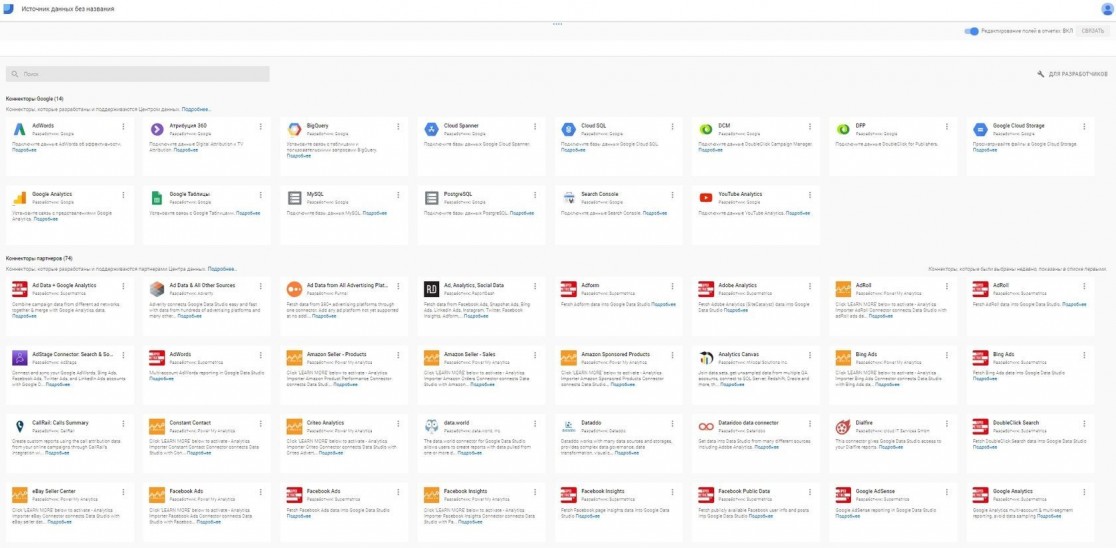The image size is (1116, 548).
Task: Open ДЛЯ РАЗРАБОТЧИКОВ developer link
Action: [1073, 74]
